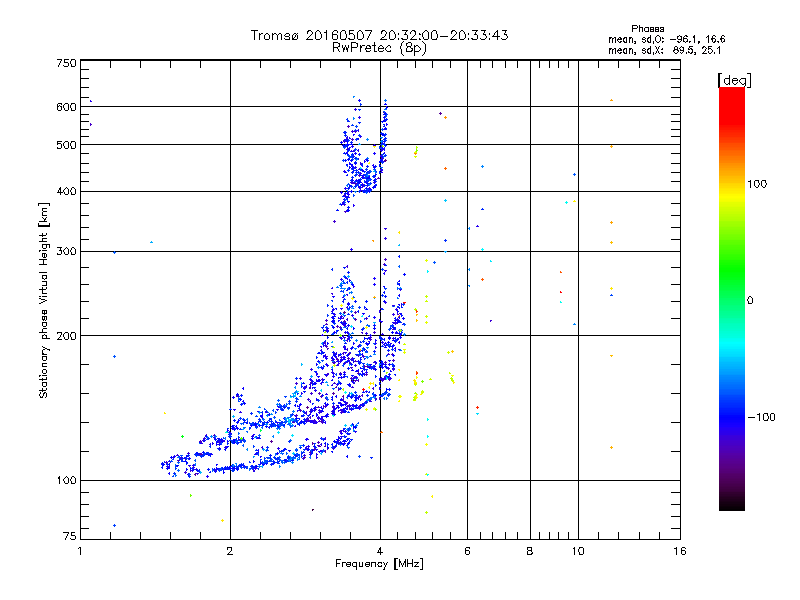800x600 pixels.
Task: Click x-axis tick label '6'
Action: pyautogui.click(x=467, y=551)
